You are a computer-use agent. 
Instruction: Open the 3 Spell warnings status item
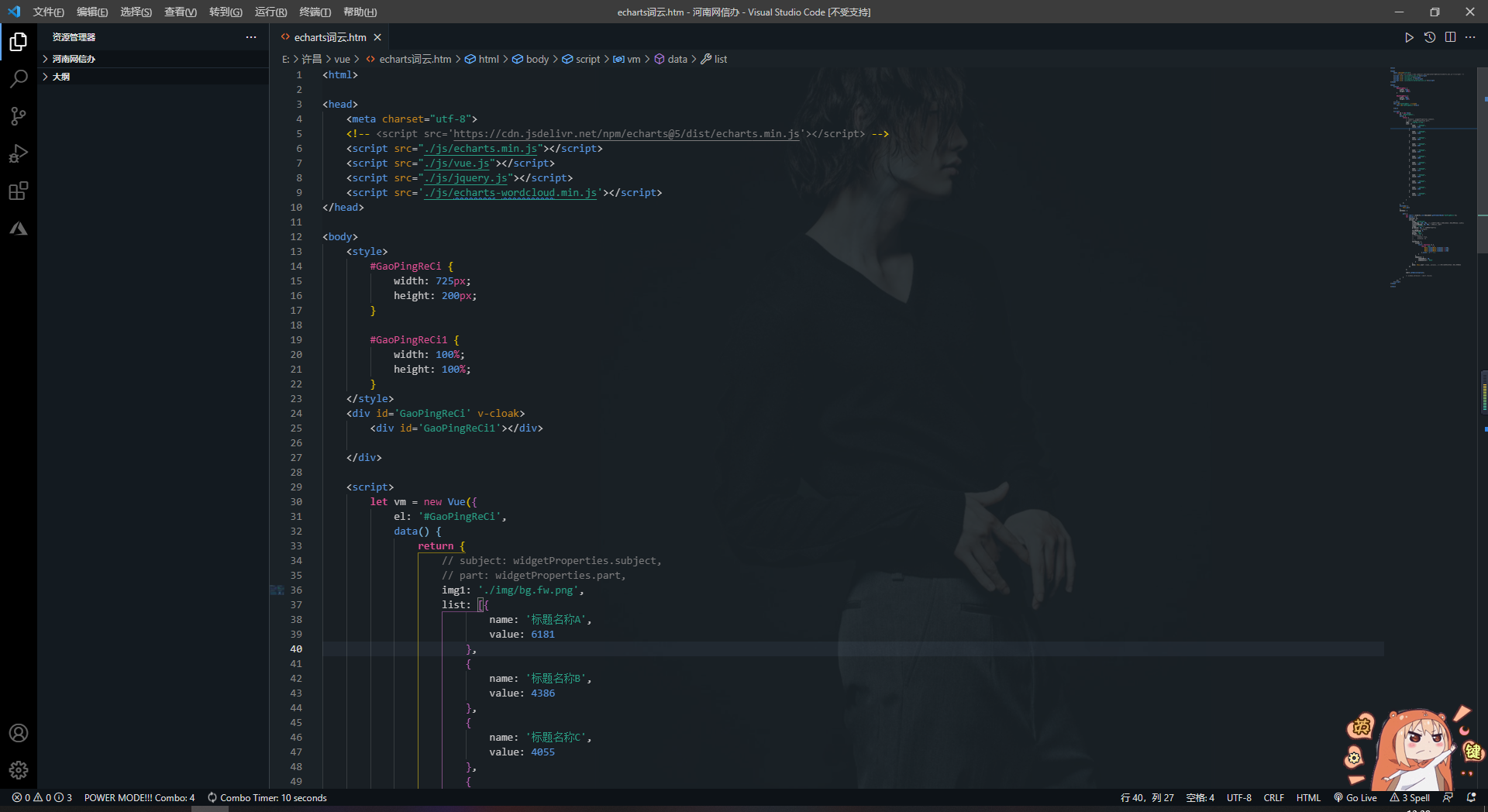click(1410, 797)
